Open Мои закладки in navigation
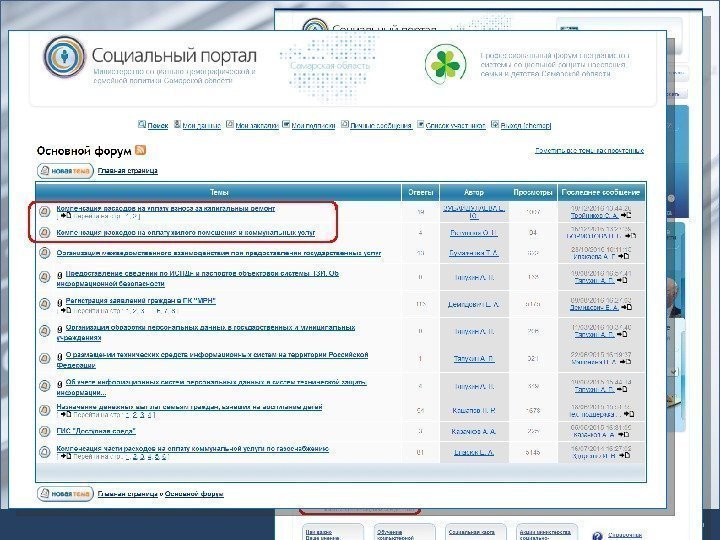This screenshot has height=540, width=720. click(x=257, y=125)
